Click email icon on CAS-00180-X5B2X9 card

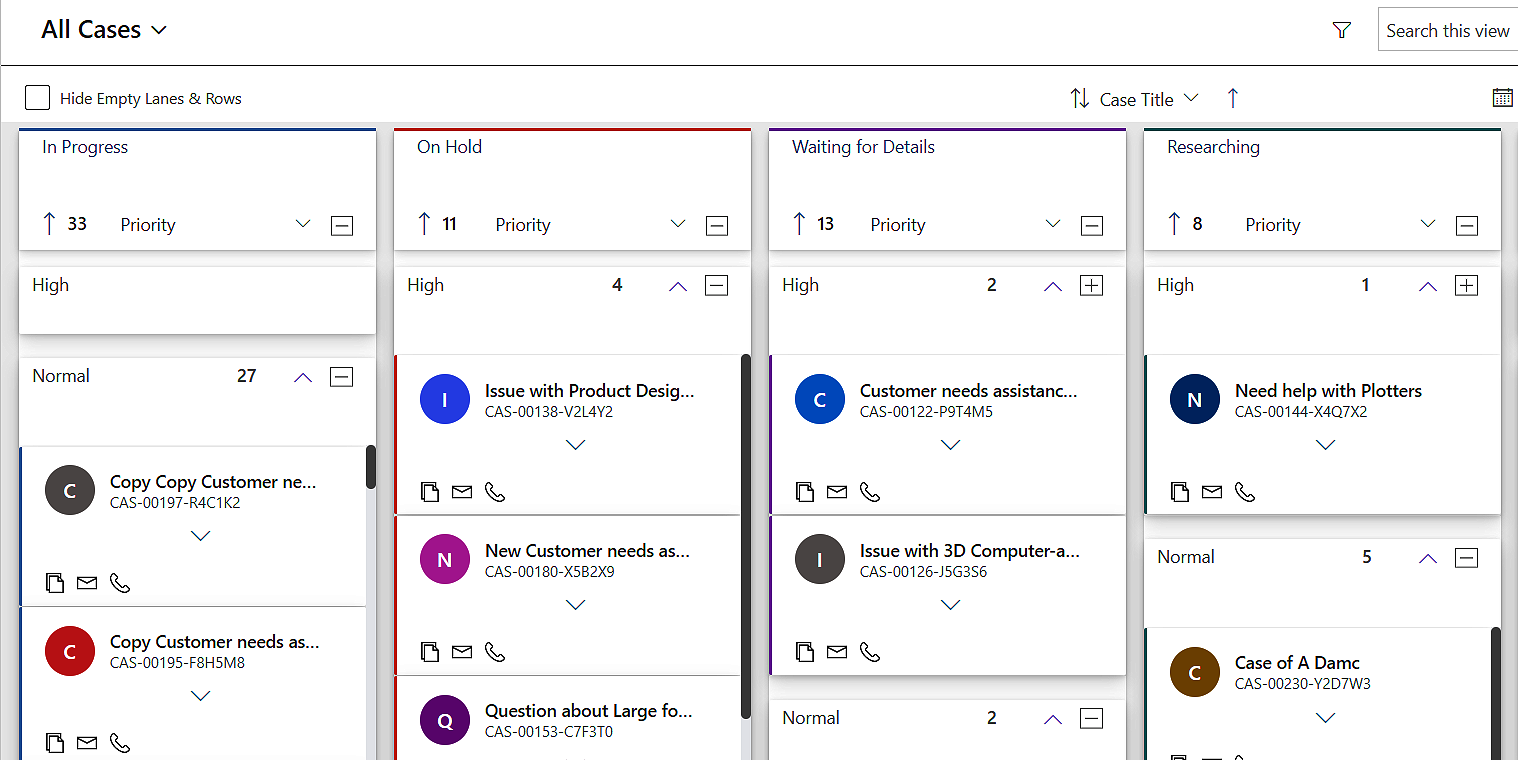[462, 652]
